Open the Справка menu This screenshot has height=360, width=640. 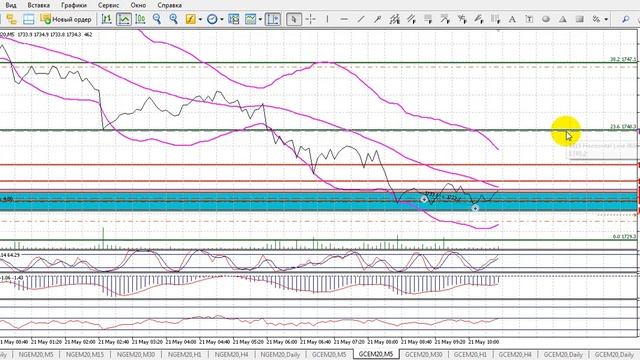coord(169,5)
